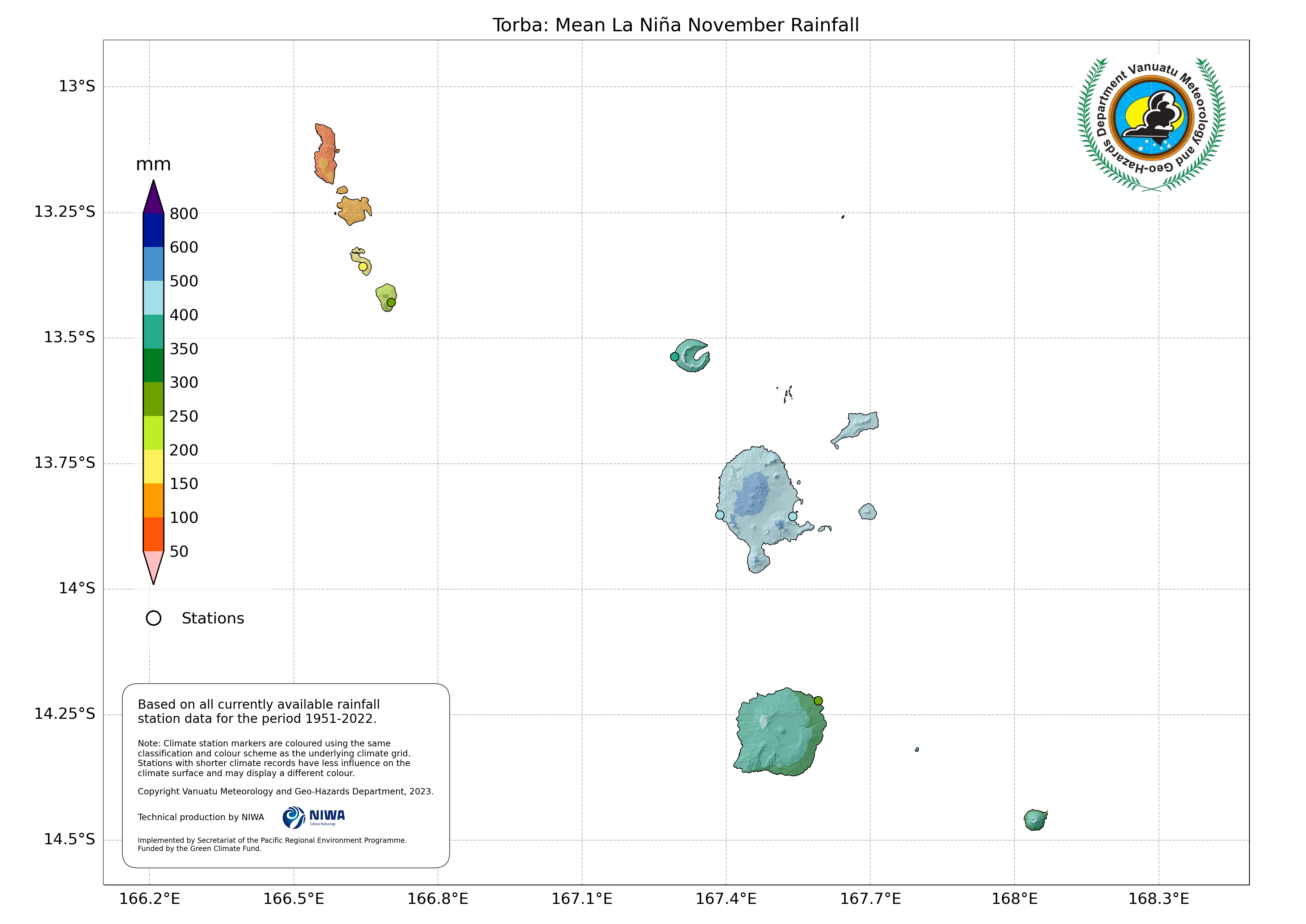Click the 13.5°S latitude label
The width and height of the screenshot is (1306, 924).
[x=69, y=337]
